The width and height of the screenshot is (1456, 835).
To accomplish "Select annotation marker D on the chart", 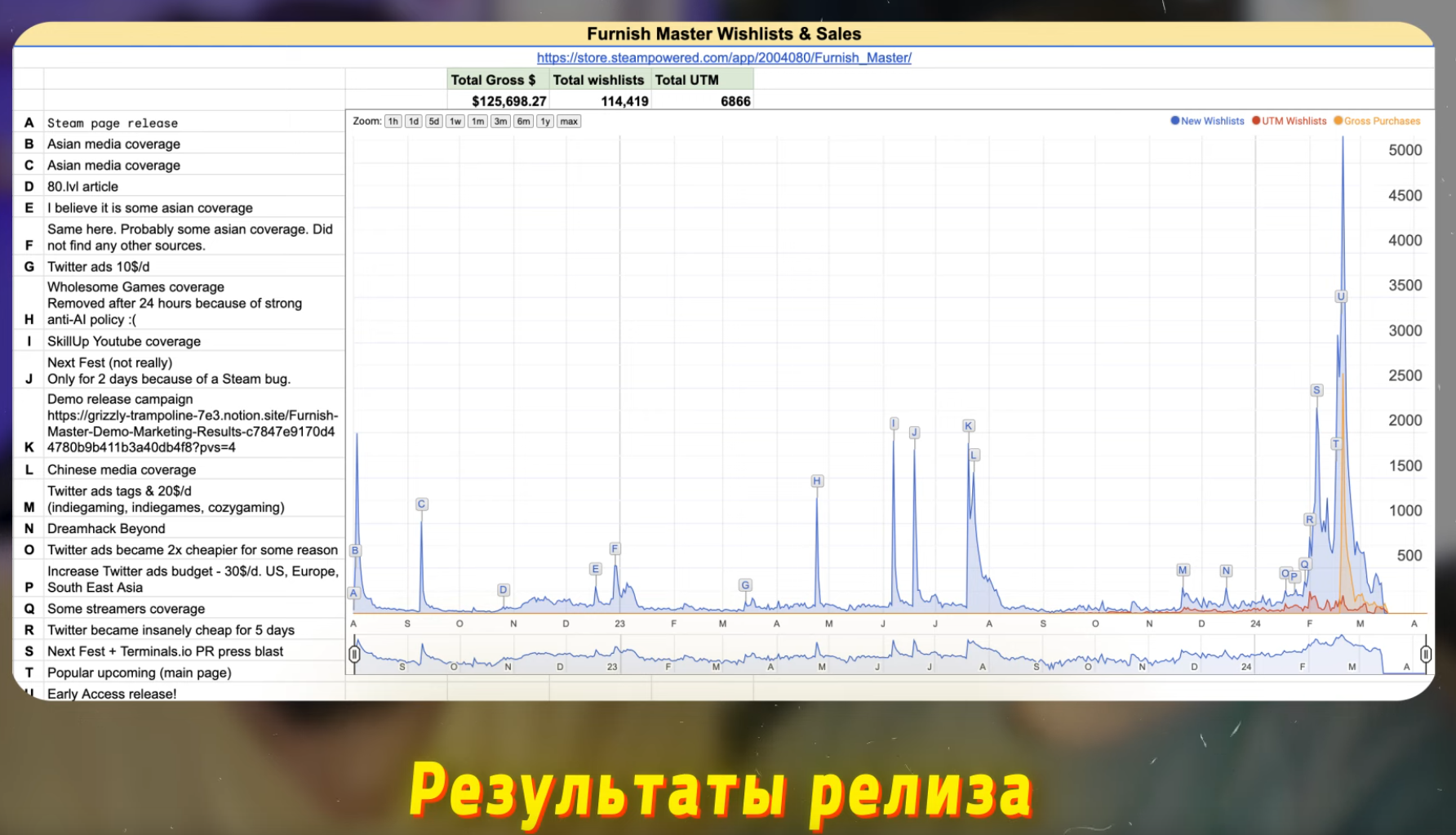I will [x=504, y=590].
